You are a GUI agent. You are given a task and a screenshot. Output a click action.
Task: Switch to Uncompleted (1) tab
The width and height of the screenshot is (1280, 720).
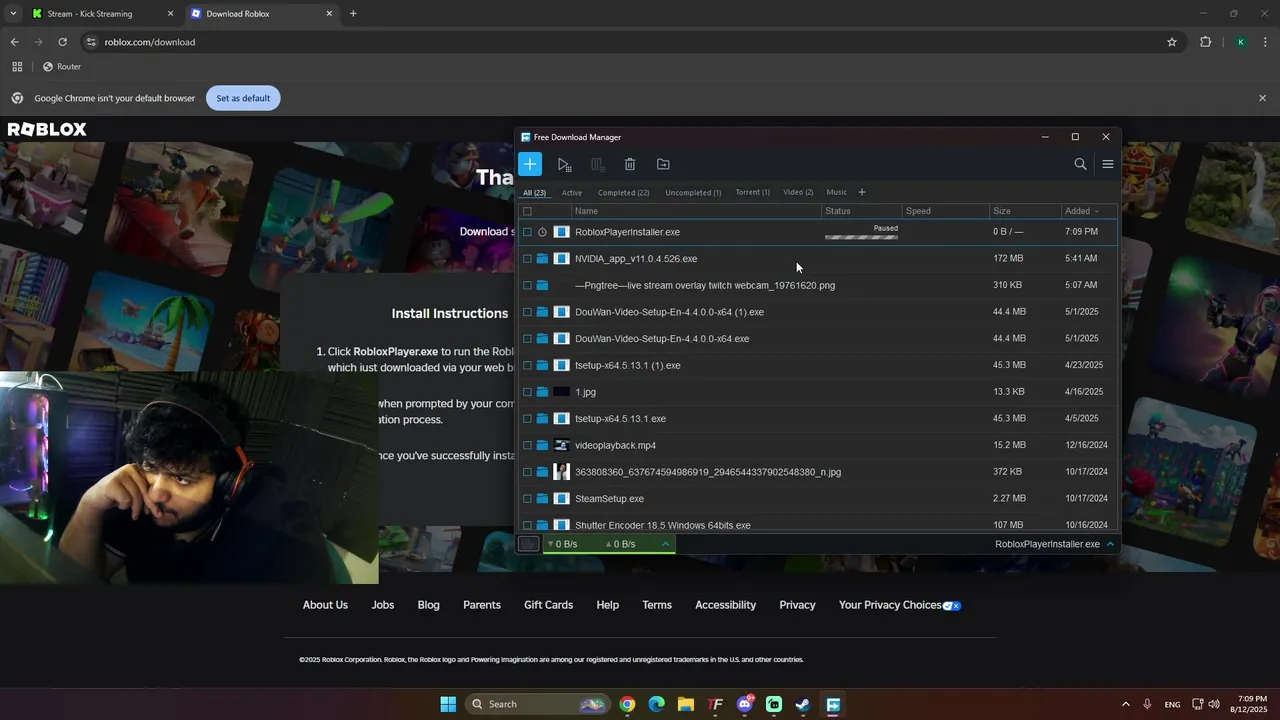pyautogui.click(x=693, y=192)
